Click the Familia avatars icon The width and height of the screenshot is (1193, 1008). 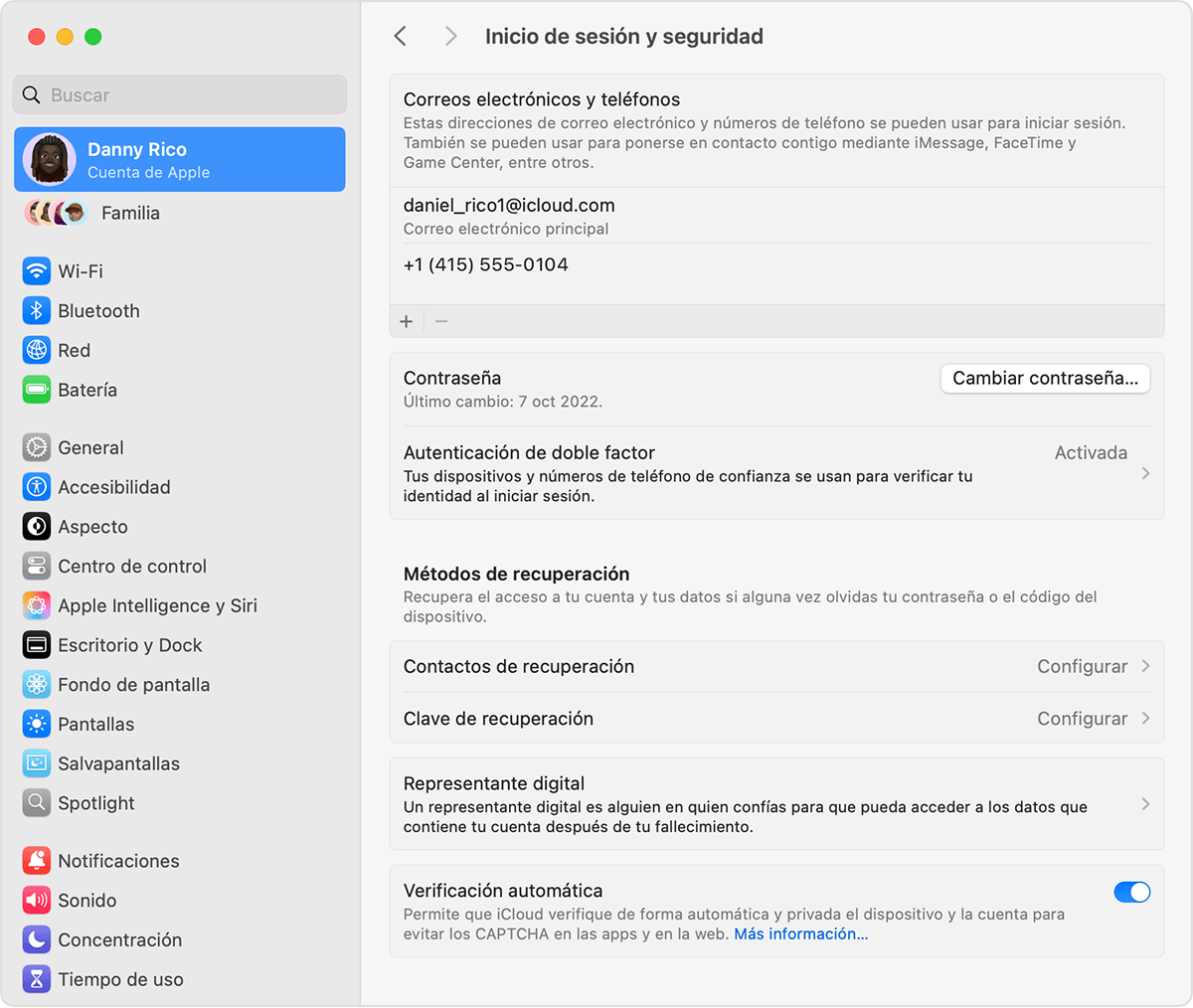[57, 213]
